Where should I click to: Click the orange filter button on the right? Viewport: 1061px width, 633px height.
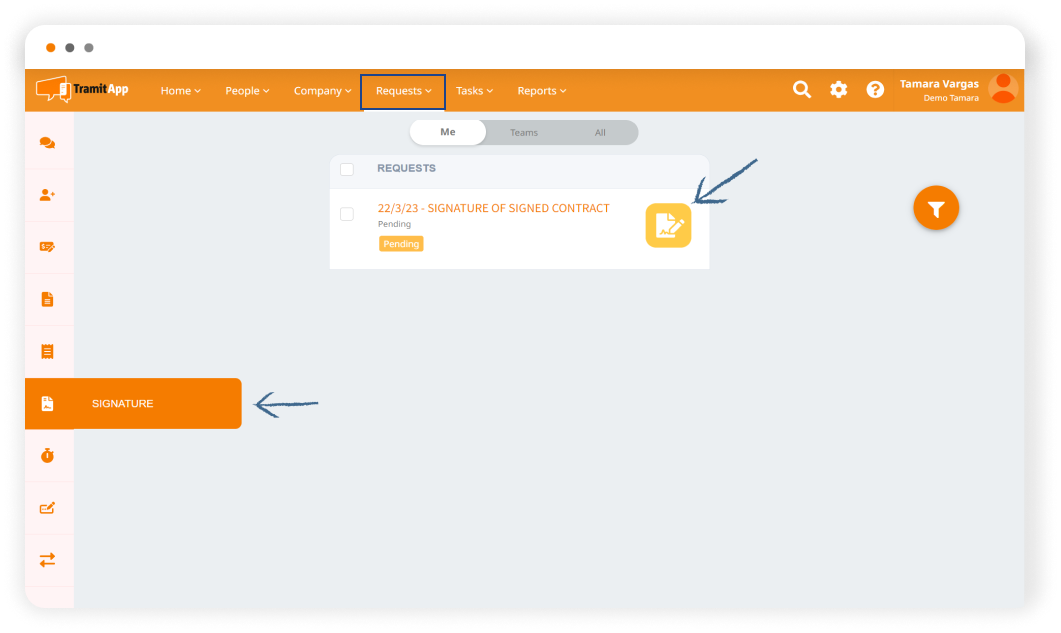tap(936, 208)
